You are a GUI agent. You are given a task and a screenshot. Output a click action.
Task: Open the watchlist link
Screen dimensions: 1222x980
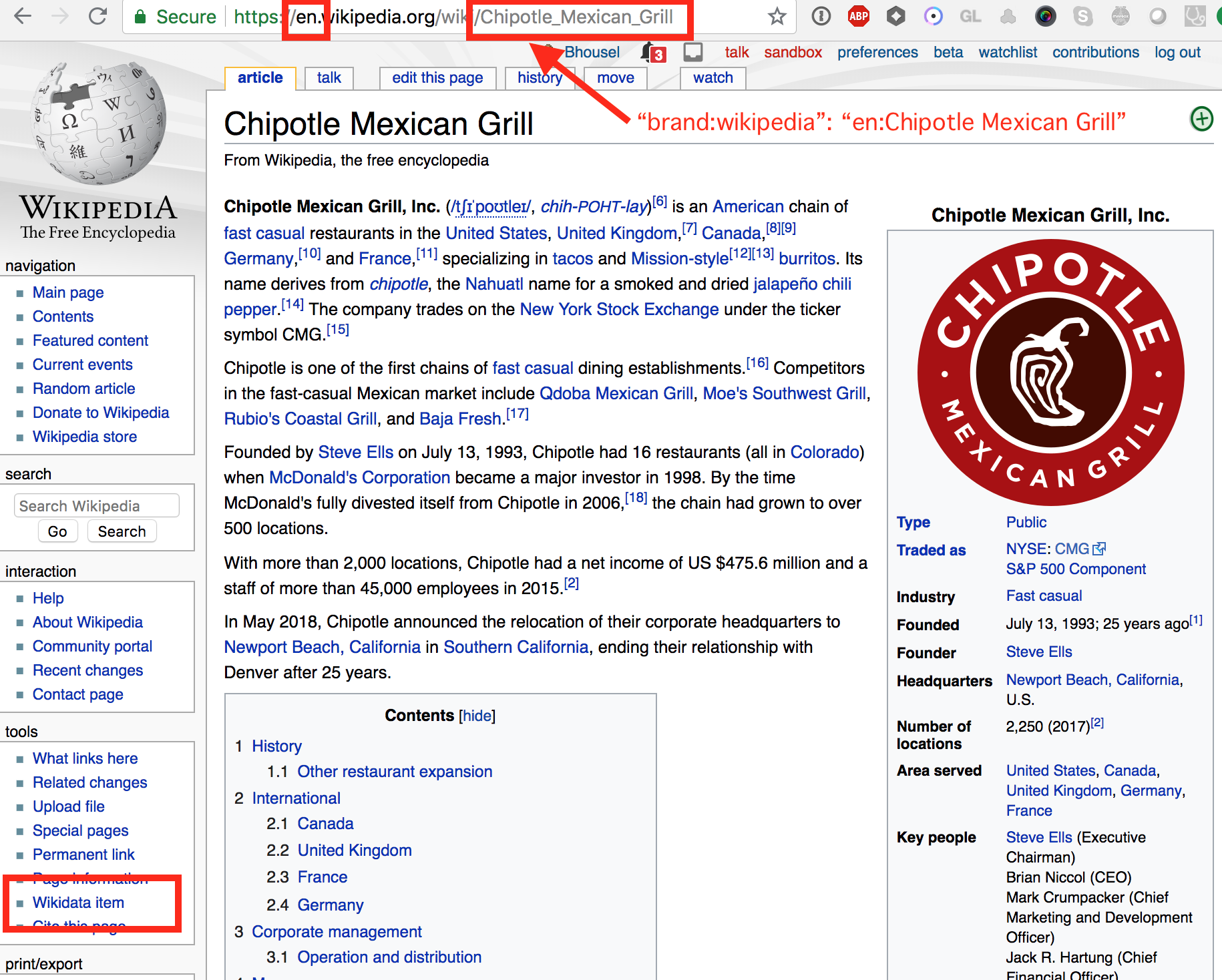point(1008,52)
